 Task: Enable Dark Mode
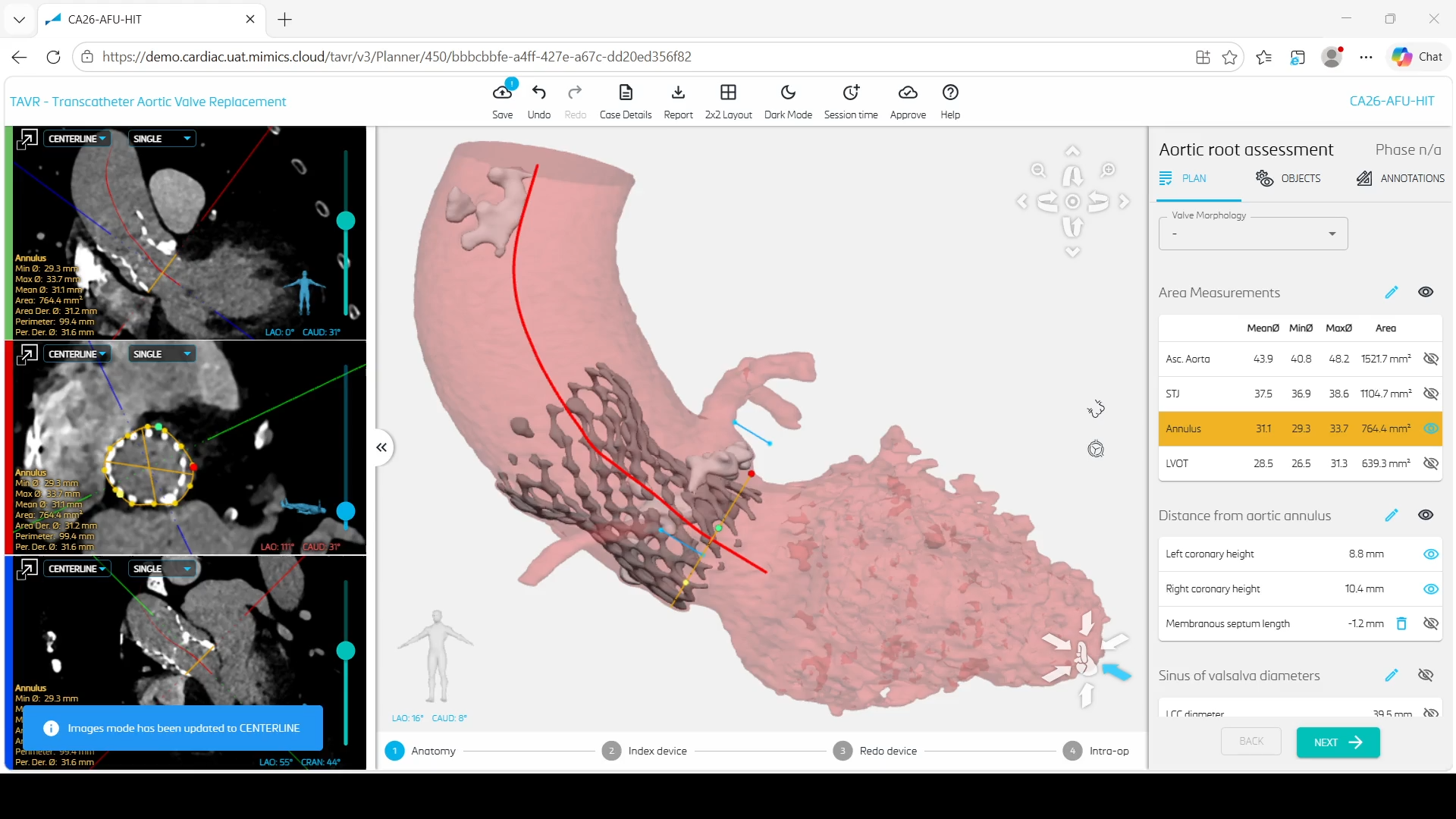click(788, 93)
